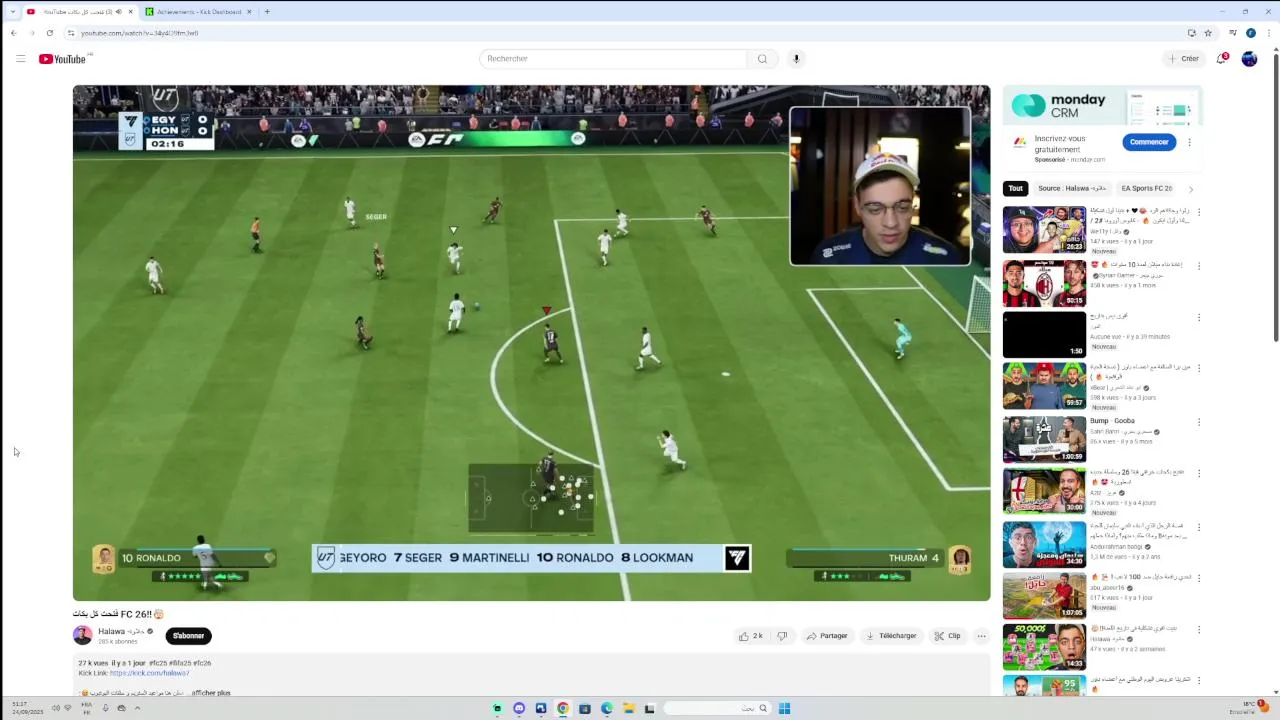Click the #fc26 hashtag in description
The width and height of the screenshot is (1280, 720).
click(x=202, y=663)
